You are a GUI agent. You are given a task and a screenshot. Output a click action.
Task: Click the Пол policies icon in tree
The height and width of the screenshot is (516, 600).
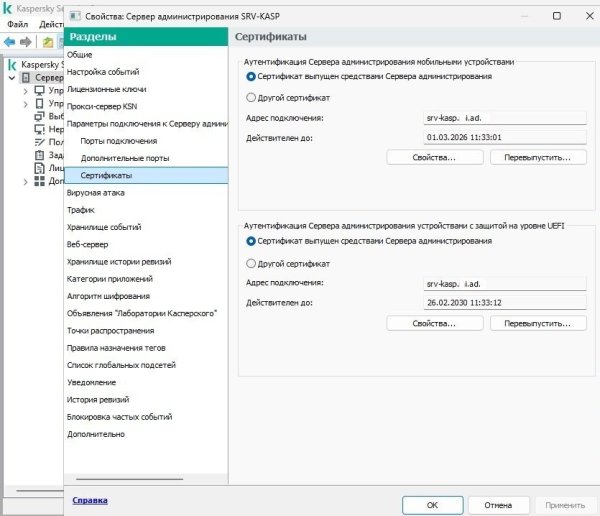click(x=39, y=142)
